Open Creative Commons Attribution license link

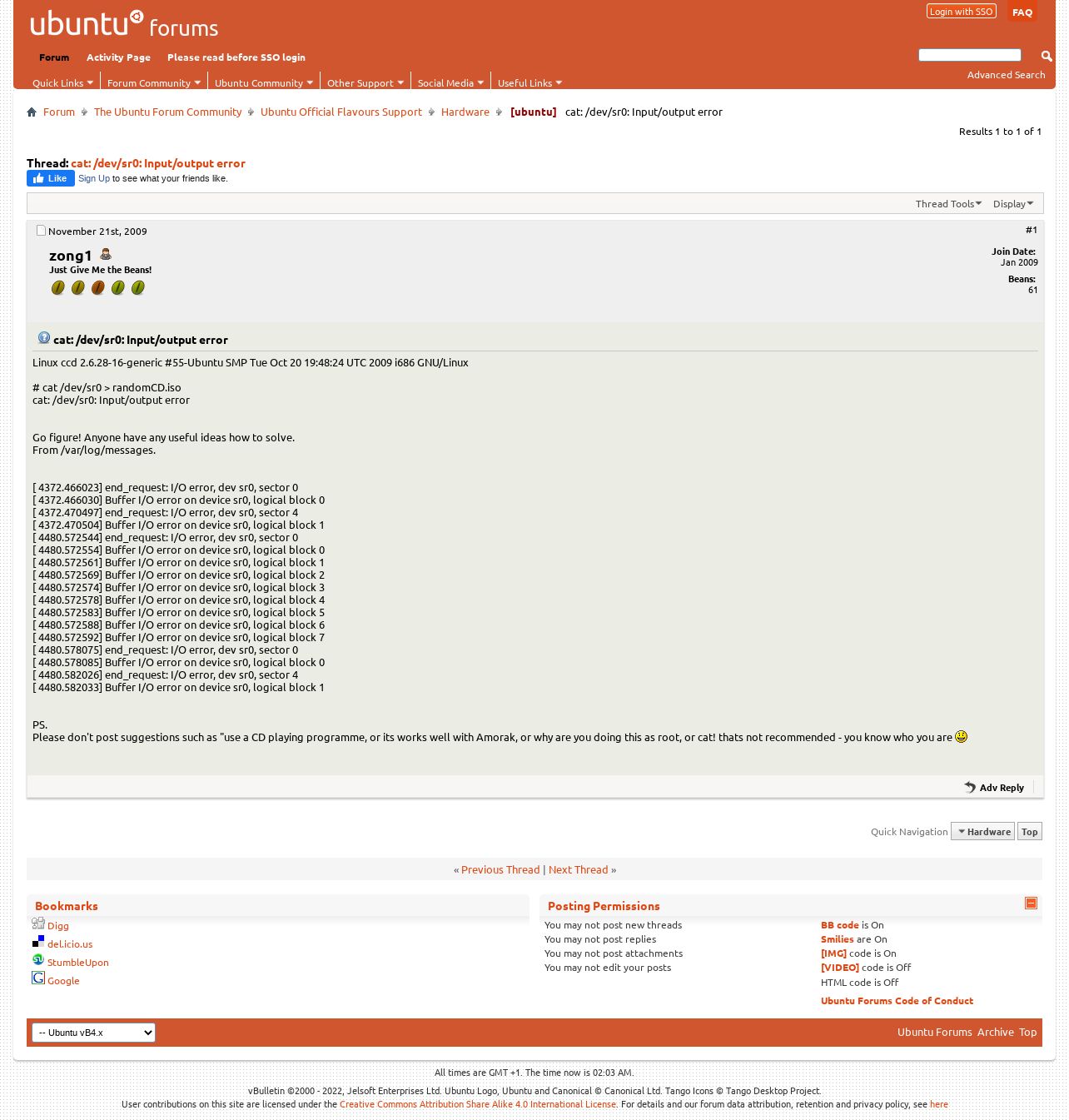click(x=478, y=1104)
